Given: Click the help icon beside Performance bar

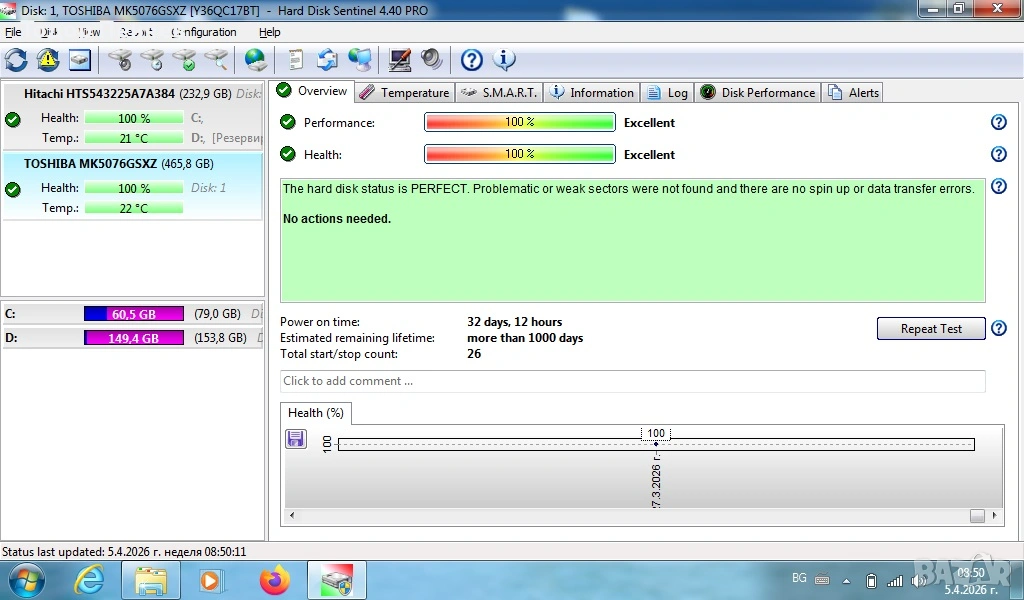Looking at the screenshot, I should 998,122.
